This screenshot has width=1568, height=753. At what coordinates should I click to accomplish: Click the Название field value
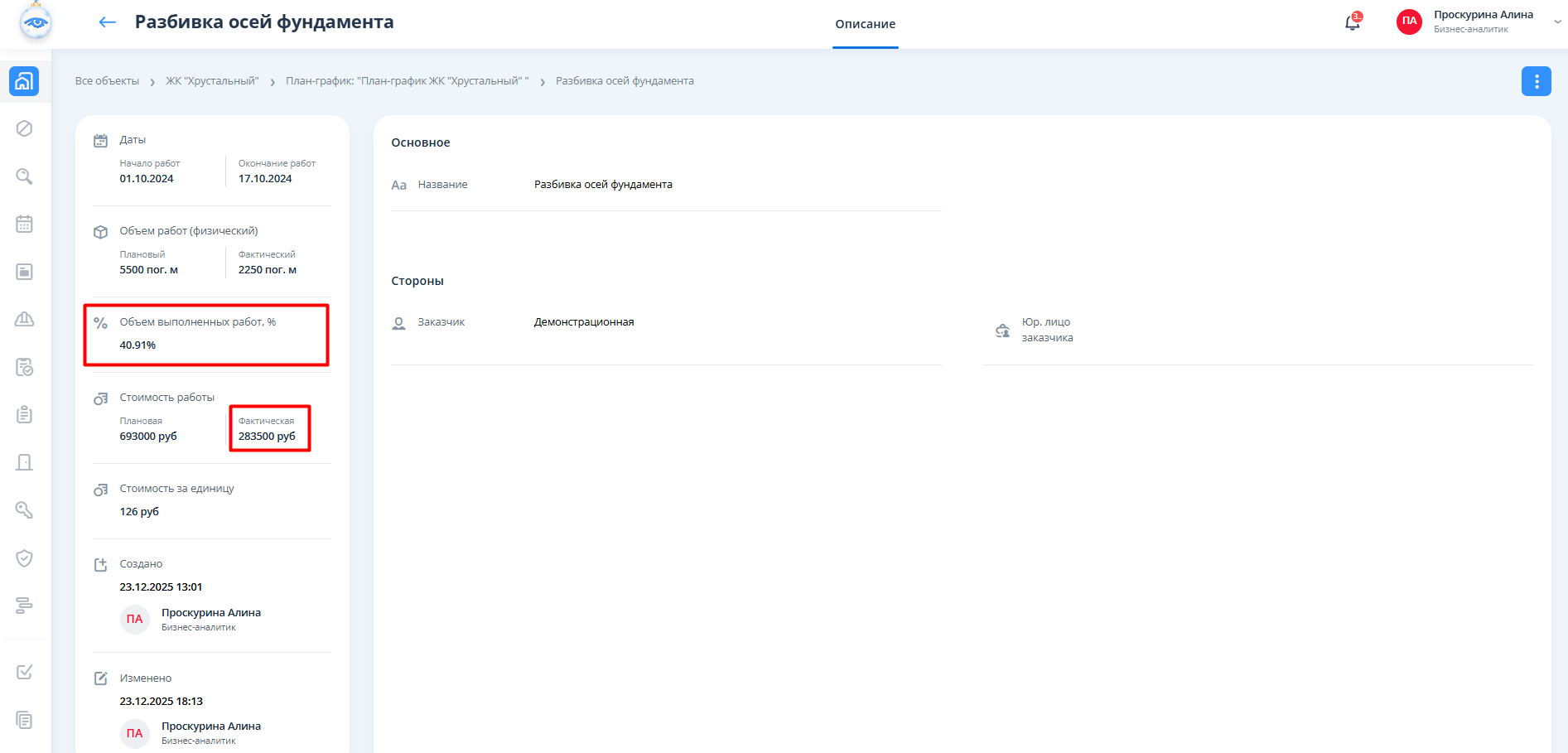pyautogui.click(x=603, y=185)
